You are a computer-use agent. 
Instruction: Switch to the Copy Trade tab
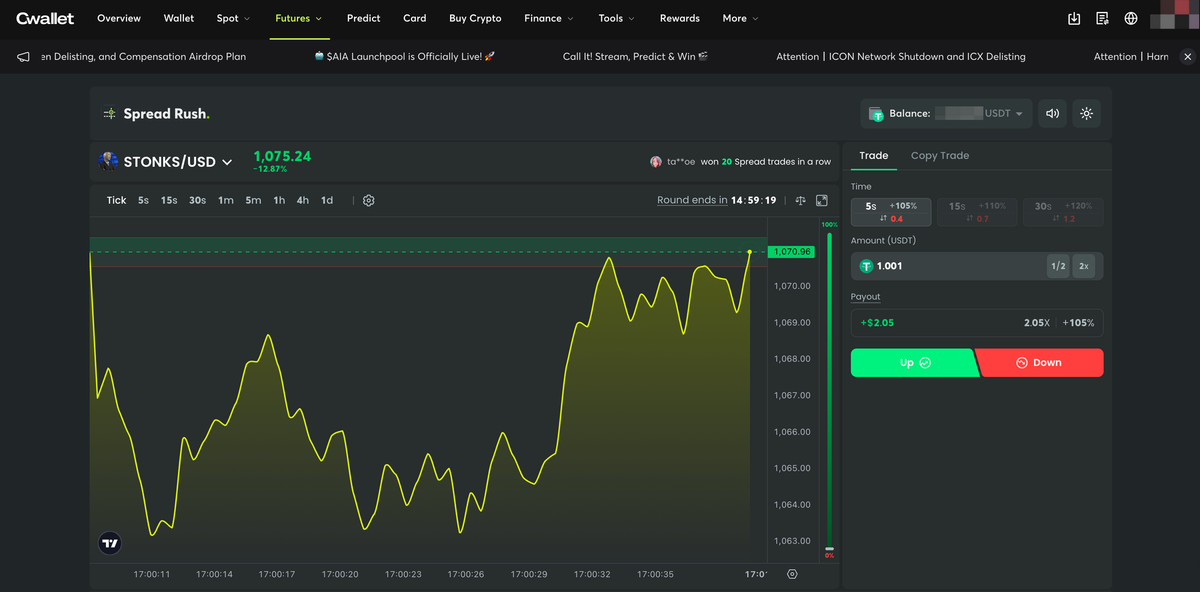(x=940, y=156)
